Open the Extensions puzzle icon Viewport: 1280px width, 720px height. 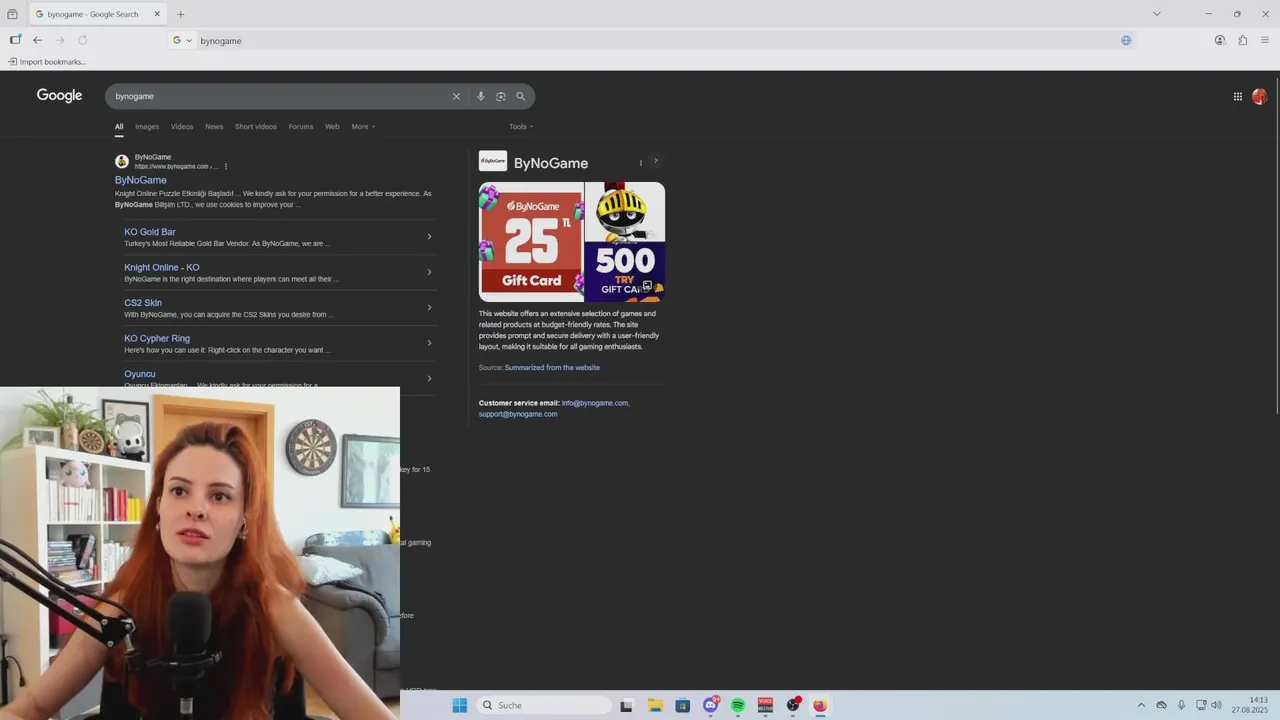click(1242, 40)
